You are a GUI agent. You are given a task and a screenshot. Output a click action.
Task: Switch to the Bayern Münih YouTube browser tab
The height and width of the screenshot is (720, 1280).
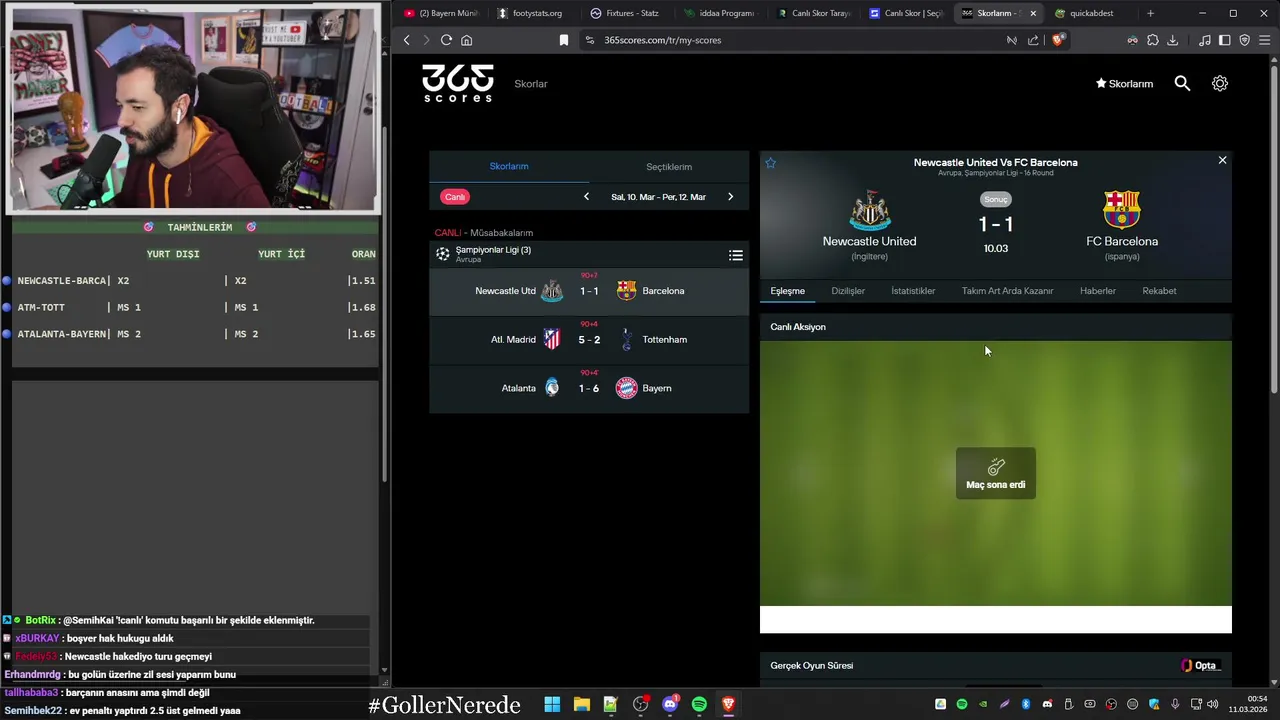[x=440, y=13]
